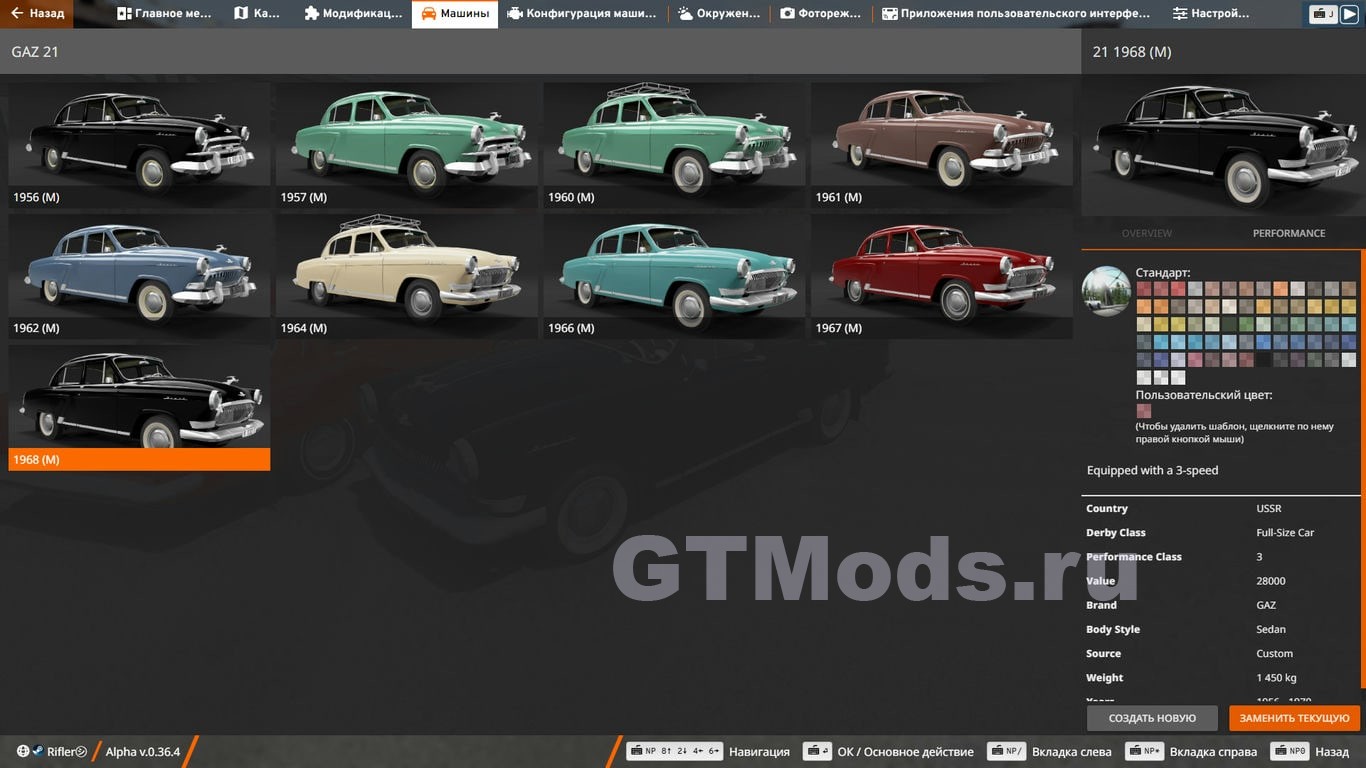The image size is (1366, 768).
Task: Select the 1964 (M) cream GAZ 21
Action: (x=407, y=276)
